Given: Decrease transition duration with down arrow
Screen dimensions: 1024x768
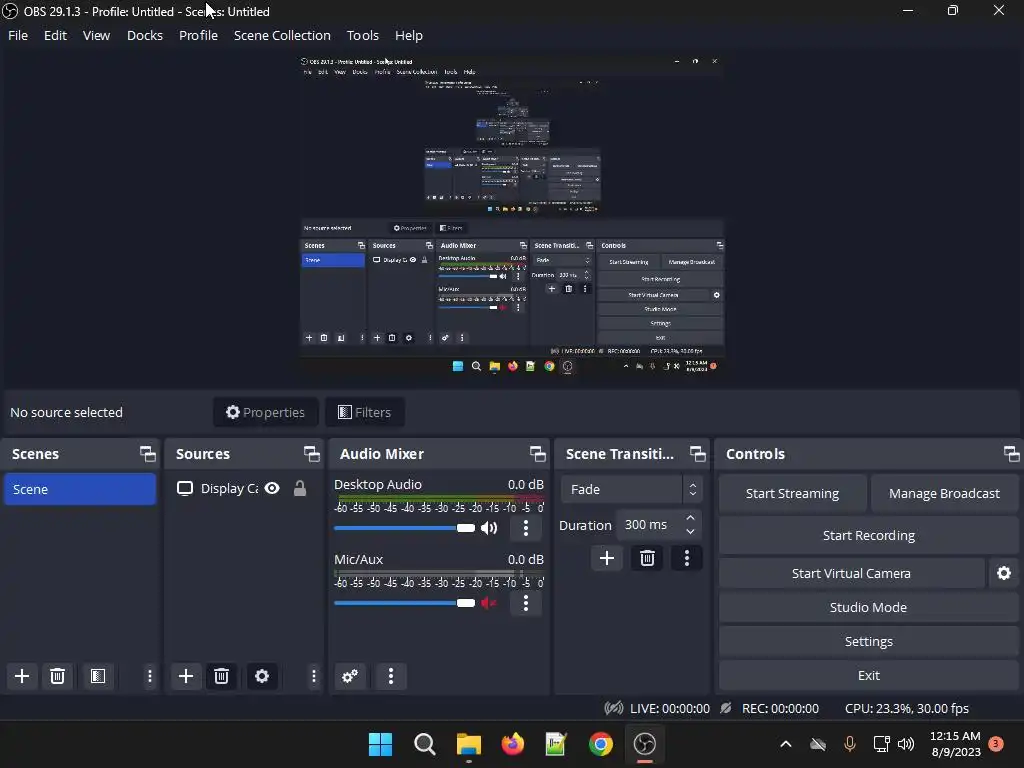Looking at the screenshot, I should [x=690, y=532].
